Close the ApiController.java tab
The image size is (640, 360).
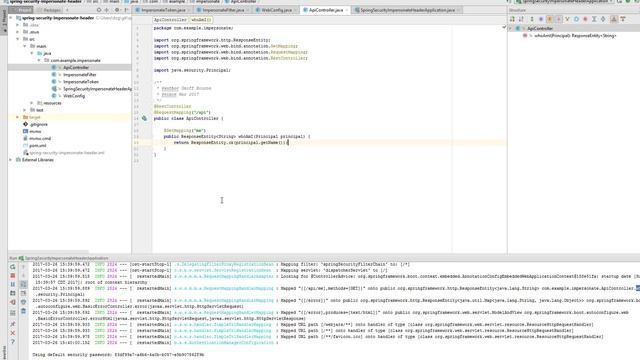pos(347,10)
